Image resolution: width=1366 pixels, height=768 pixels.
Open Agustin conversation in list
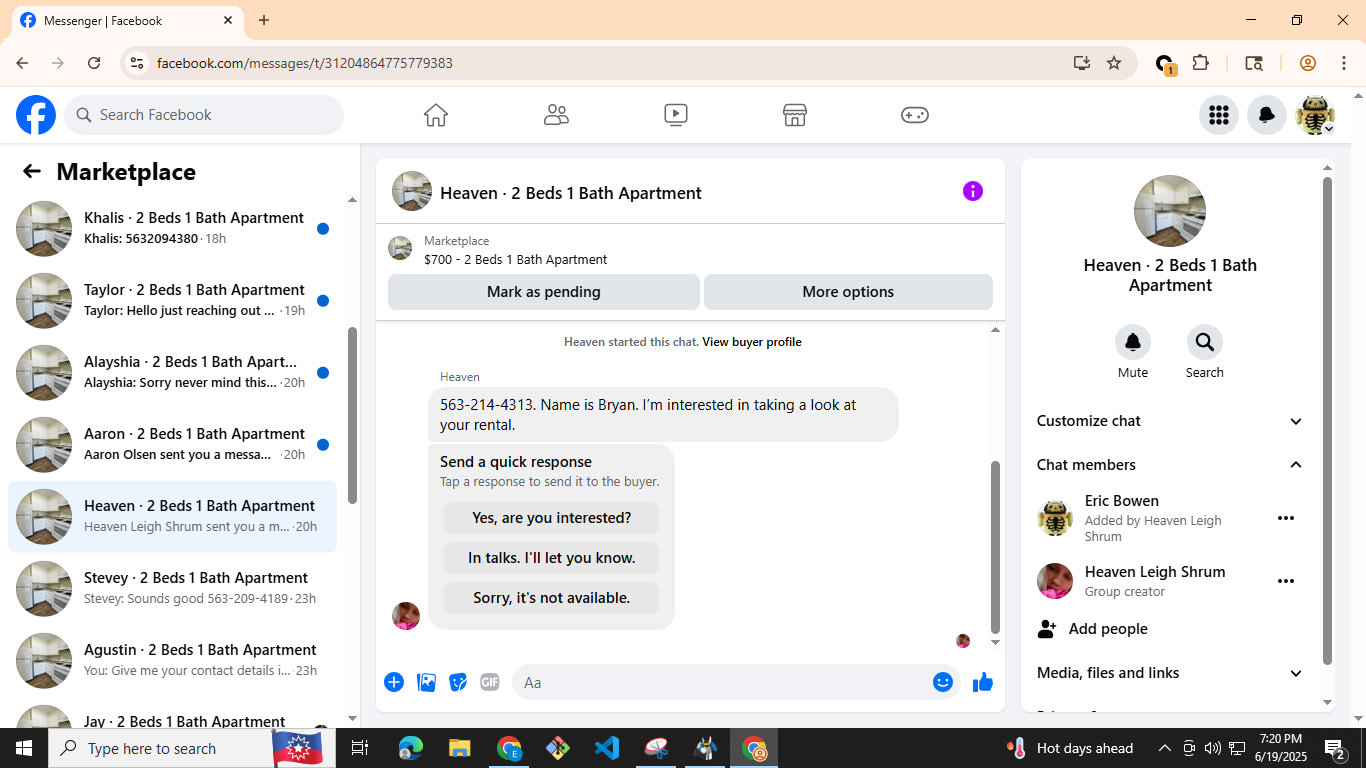(172, 661)
